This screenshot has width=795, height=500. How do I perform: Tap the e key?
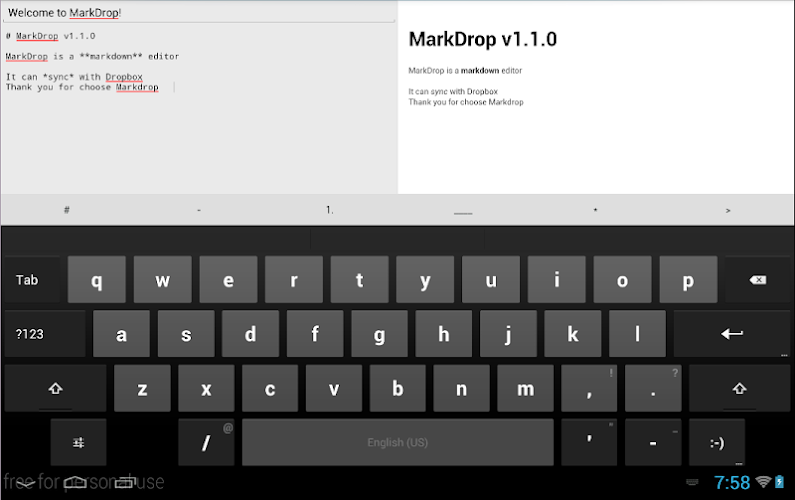228,280
